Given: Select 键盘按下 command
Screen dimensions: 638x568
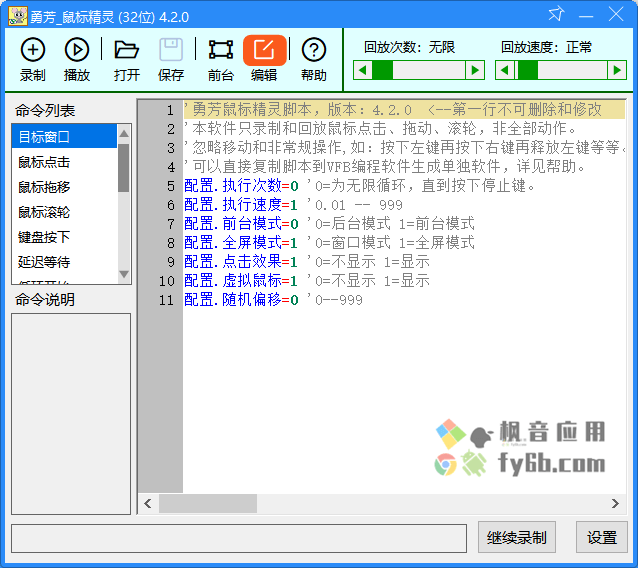Looking at the screenshot, I should [x=64, y=237].
